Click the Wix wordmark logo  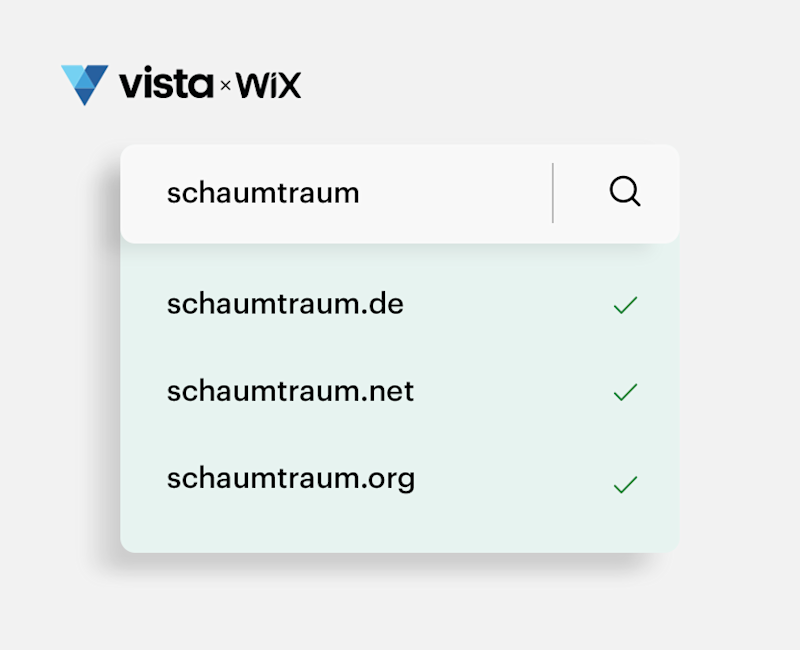pyautogui.click(x=269, y=86)
